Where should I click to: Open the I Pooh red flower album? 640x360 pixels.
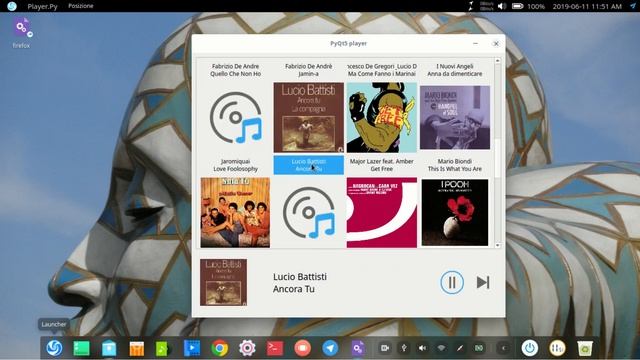tap(455, 212)
